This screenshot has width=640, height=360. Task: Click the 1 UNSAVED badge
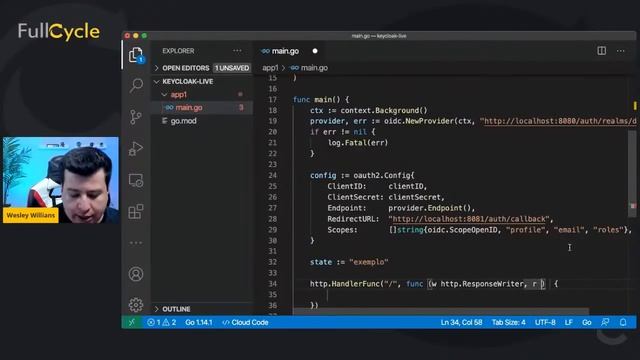coord(232,68)
